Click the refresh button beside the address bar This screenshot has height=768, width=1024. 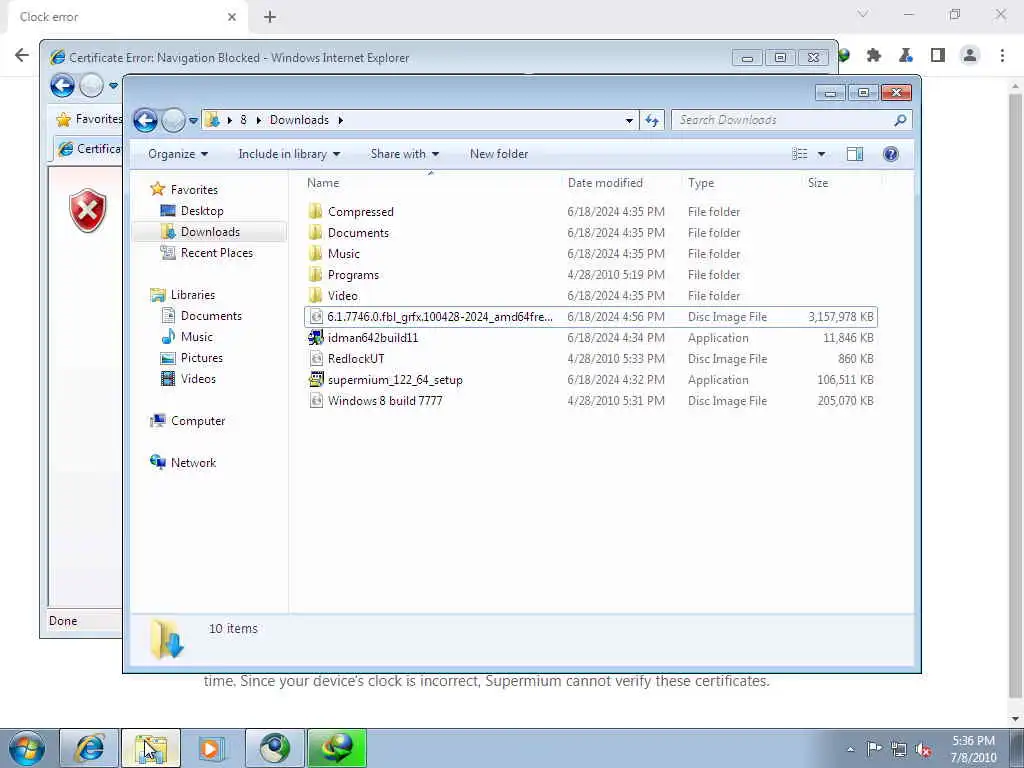click(x=652, y=120)
